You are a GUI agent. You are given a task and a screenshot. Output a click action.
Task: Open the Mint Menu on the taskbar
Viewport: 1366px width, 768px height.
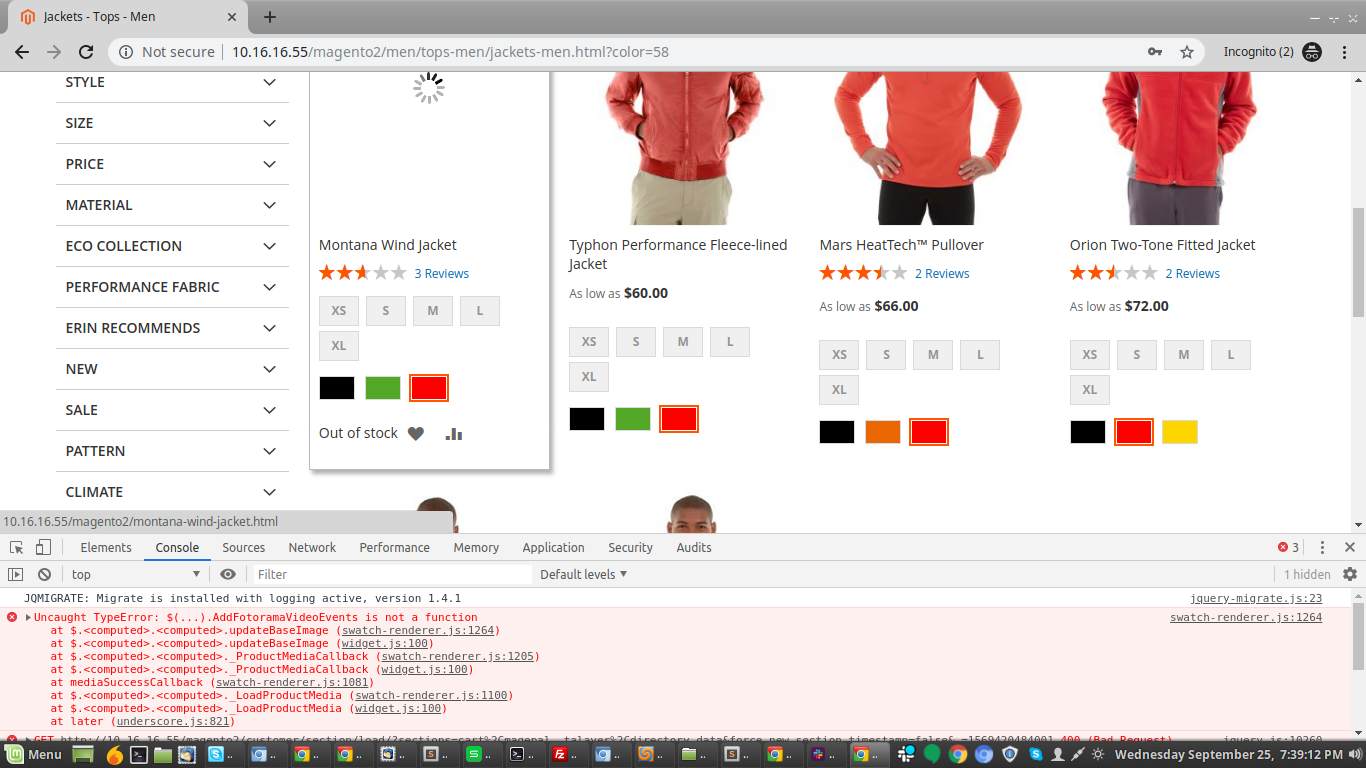(x=33, y=754)
